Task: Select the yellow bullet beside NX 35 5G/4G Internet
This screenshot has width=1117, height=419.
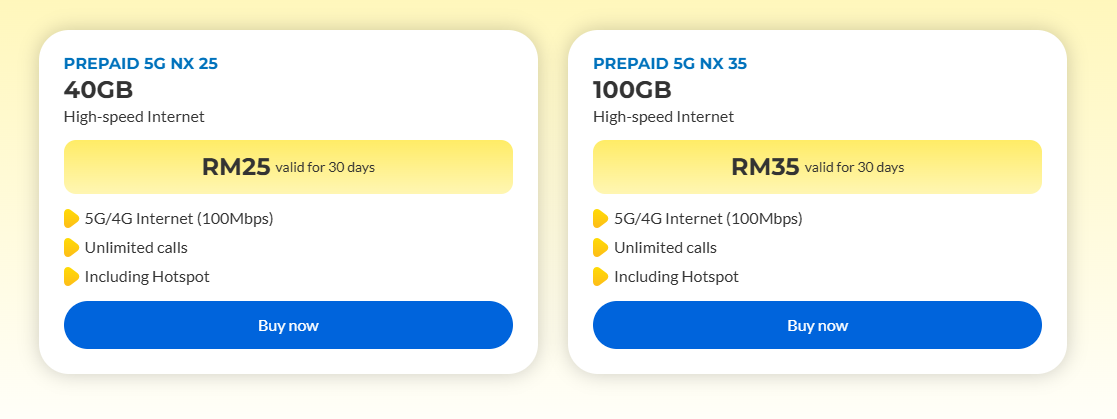Action: pyautogui.click(x=601, y=218)
